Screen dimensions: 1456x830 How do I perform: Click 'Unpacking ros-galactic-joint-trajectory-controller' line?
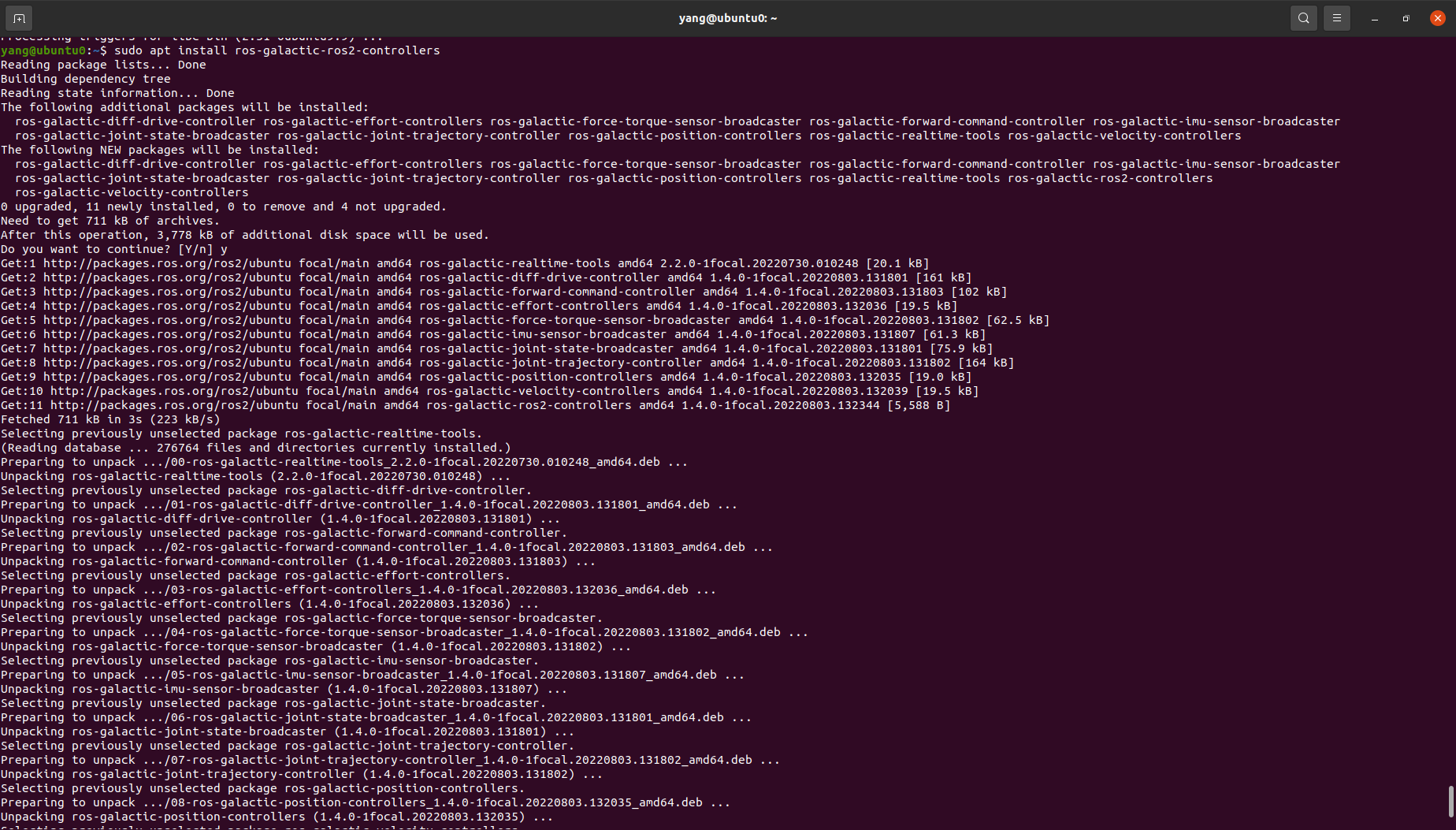point(302,774)
